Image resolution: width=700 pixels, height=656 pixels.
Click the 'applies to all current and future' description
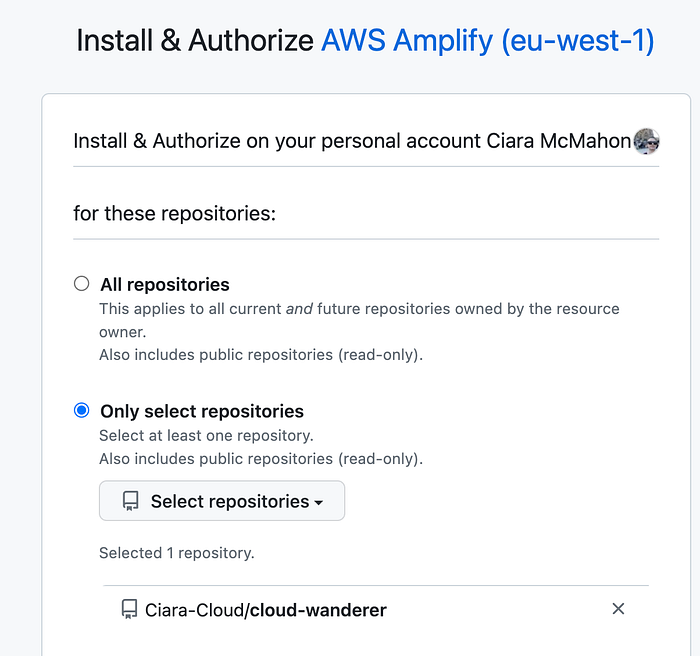pyautogui.click(x=358, y=309)
